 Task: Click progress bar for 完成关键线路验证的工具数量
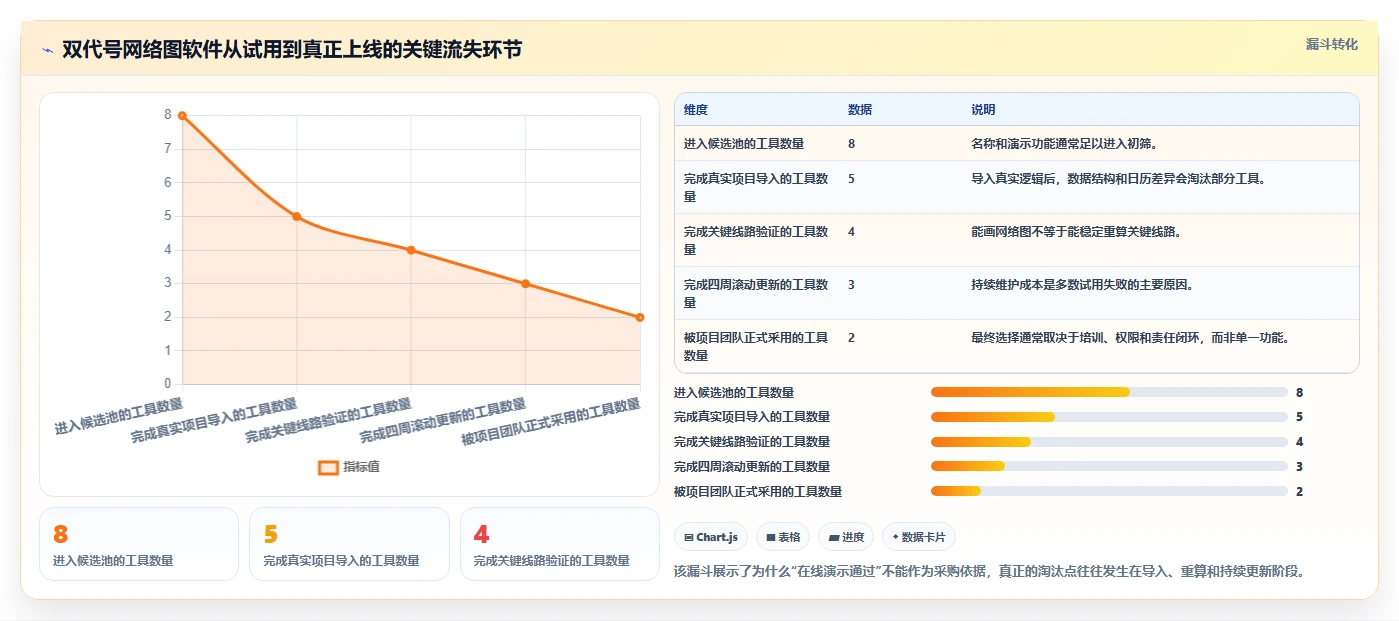pos(1109,442)
